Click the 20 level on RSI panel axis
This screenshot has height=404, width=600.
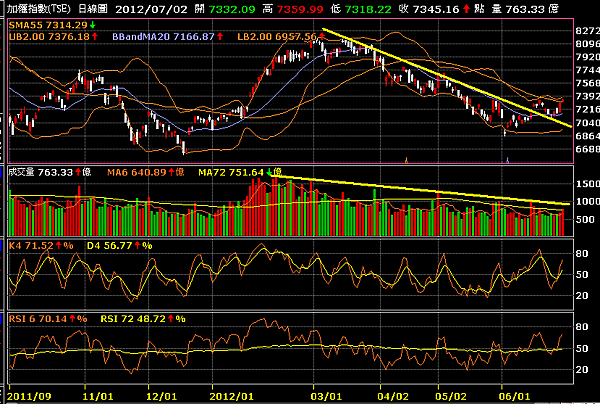coord(582,370)
